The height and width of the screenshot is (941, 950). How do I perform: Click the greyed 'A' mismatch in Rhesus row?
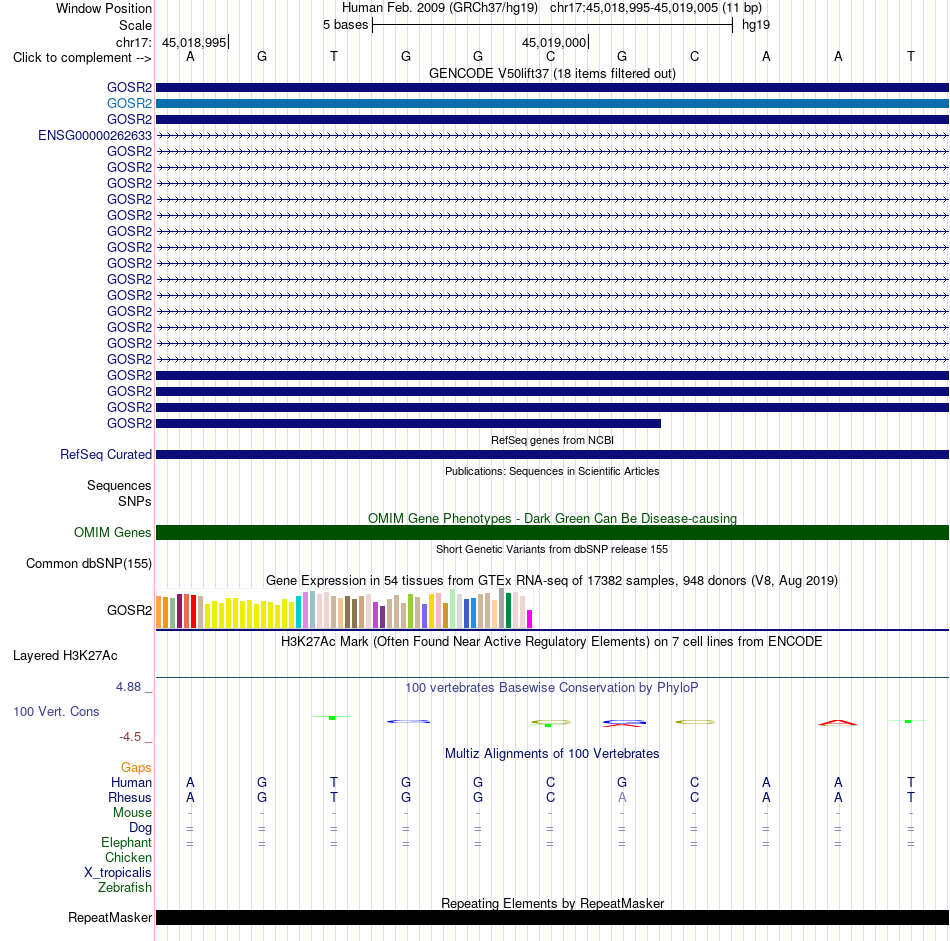point(622,798)
